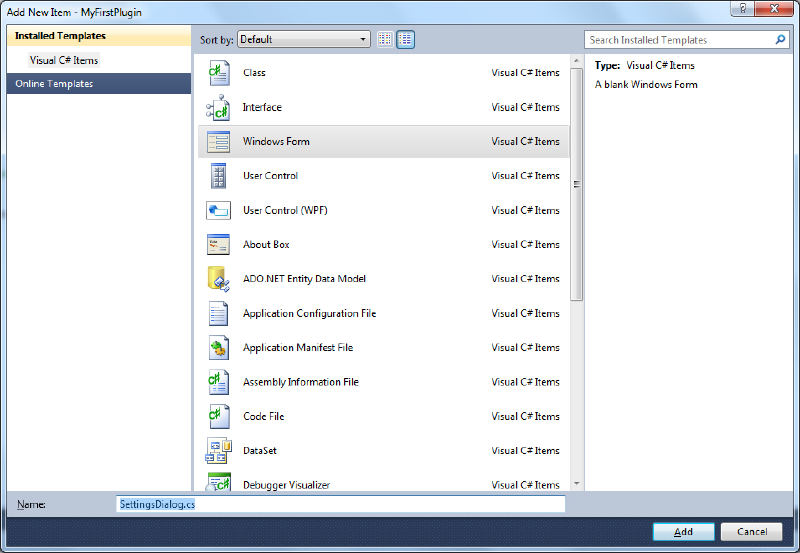Open the Sort by Default dropdown

304,39
